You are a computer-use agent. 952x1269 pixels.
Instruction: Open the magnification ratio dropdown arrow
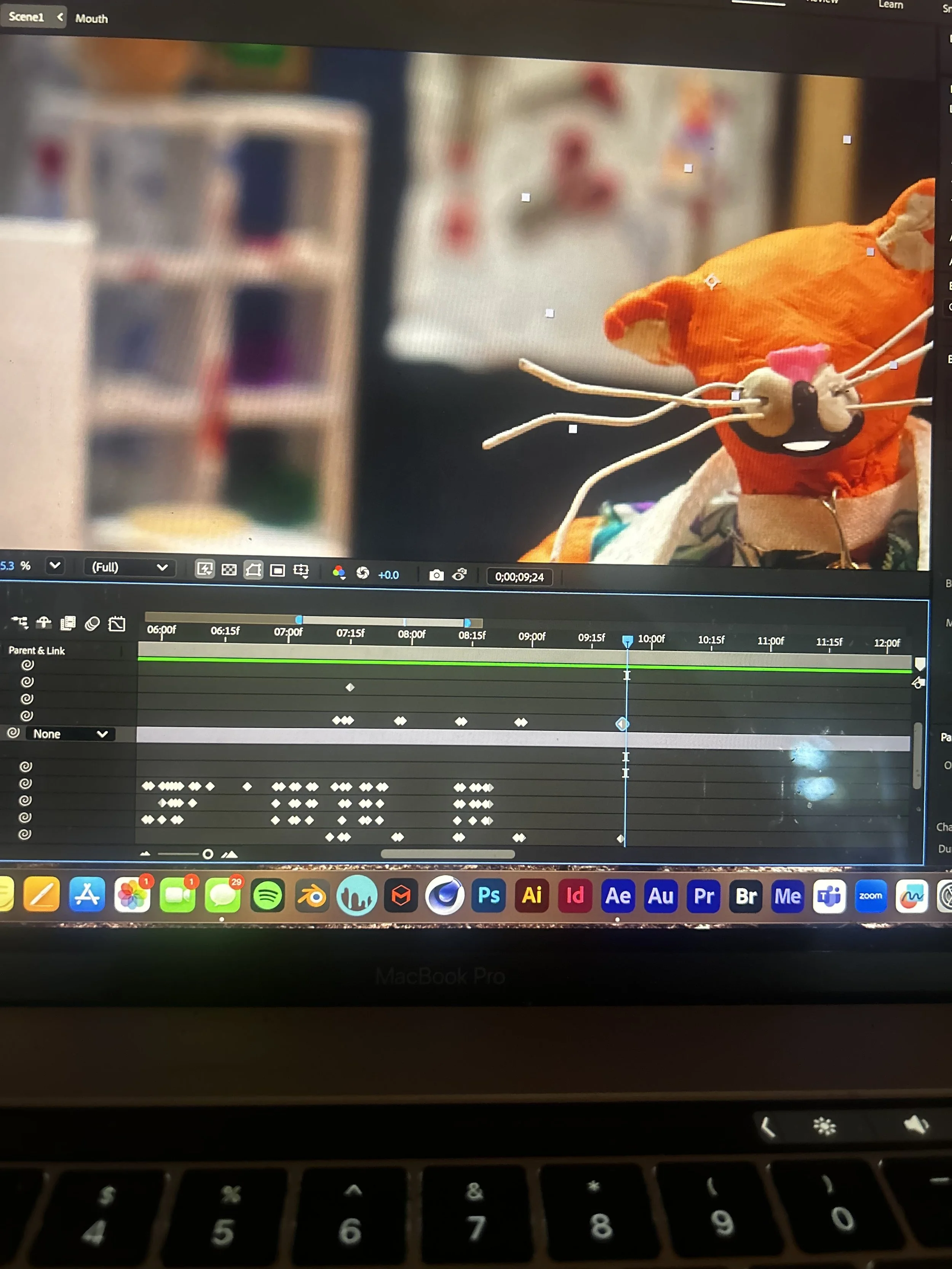[54, 566]
